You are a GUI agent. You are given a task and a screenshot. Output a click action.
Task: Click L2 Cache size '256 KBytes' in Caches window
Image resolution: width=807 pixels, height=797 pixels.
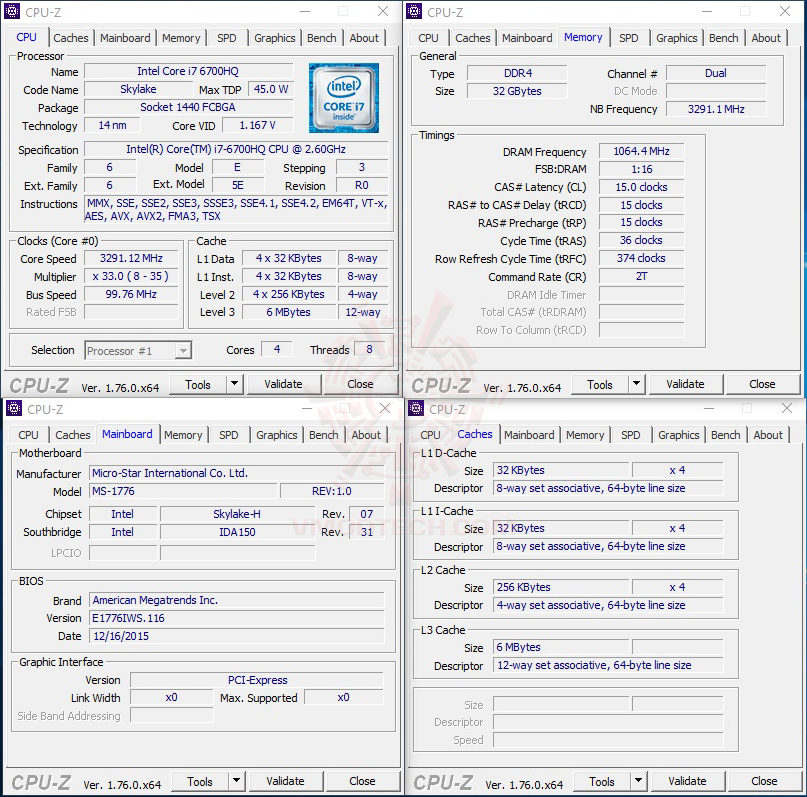pos(562,587)
